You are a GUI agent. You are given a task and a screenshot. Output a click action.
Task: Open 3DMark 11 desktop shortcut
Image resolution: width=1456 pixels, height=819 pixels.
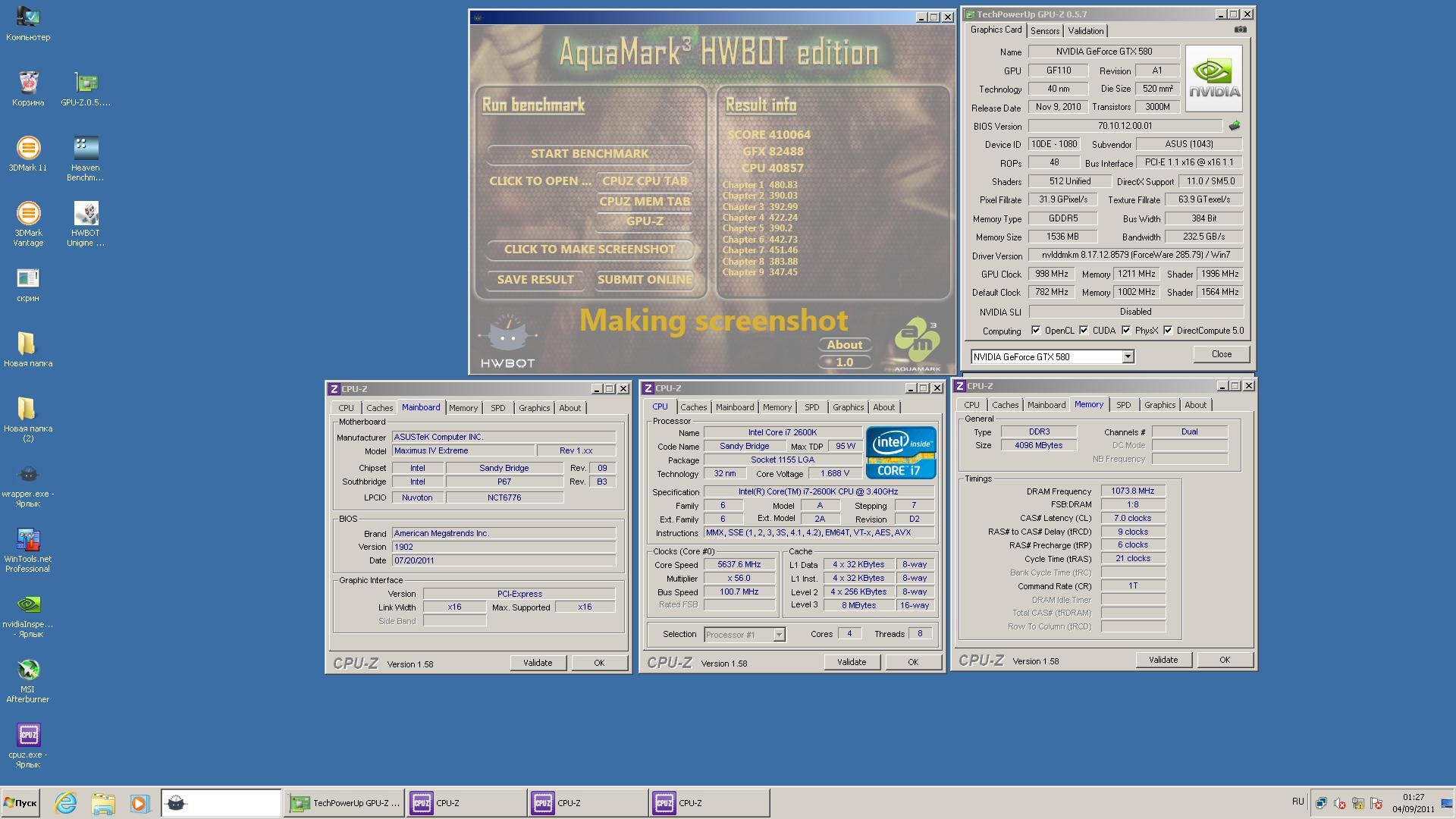point(28,154)
